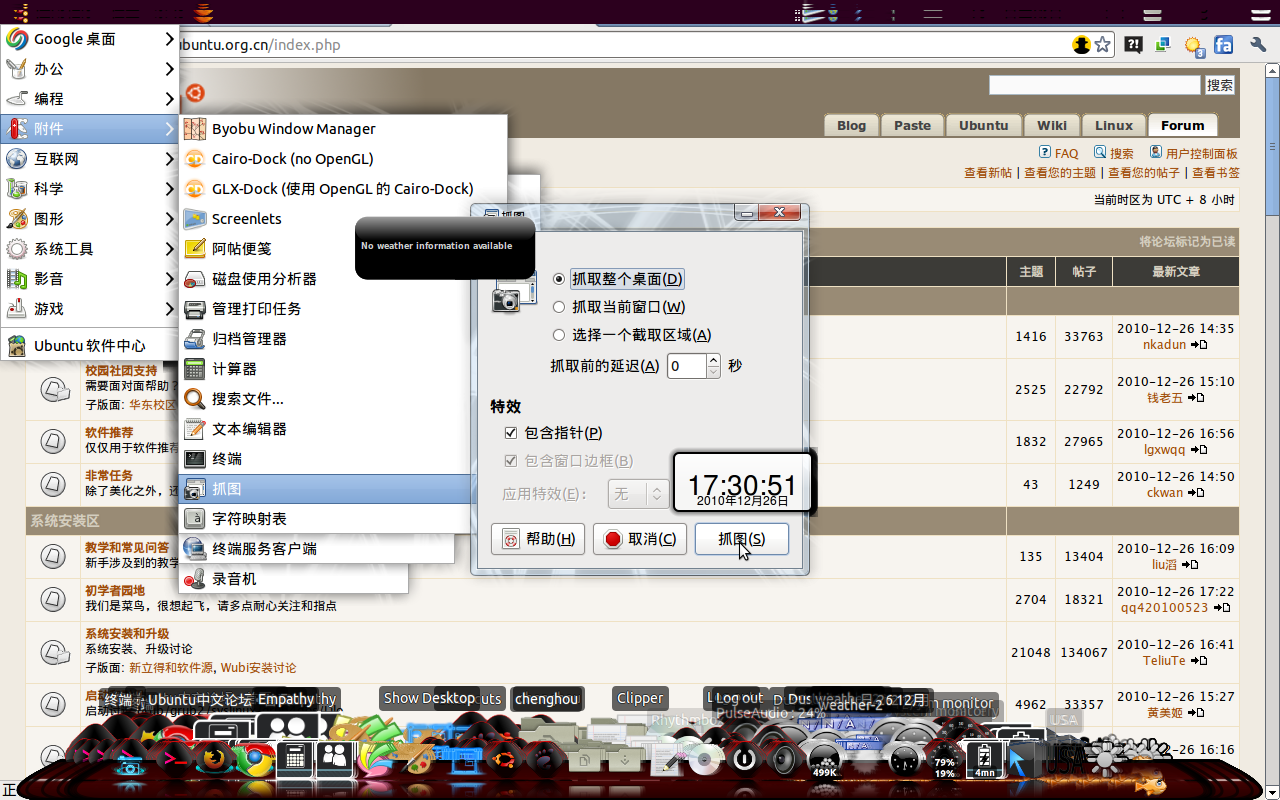The width and height of the screenshot is (1280, 800).
Task: Switch to the Linux tab
Action: click(x=1113, y=125)
